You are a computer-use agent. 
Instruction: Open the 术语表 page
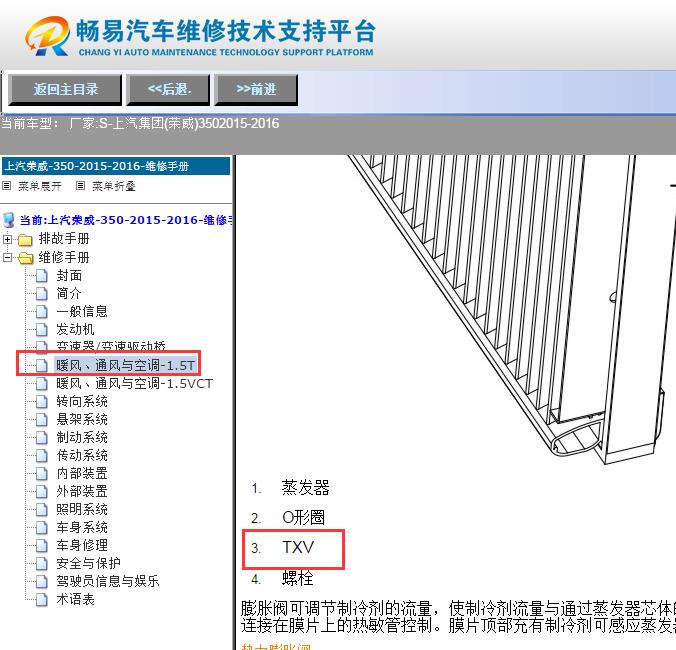[75, 599]
